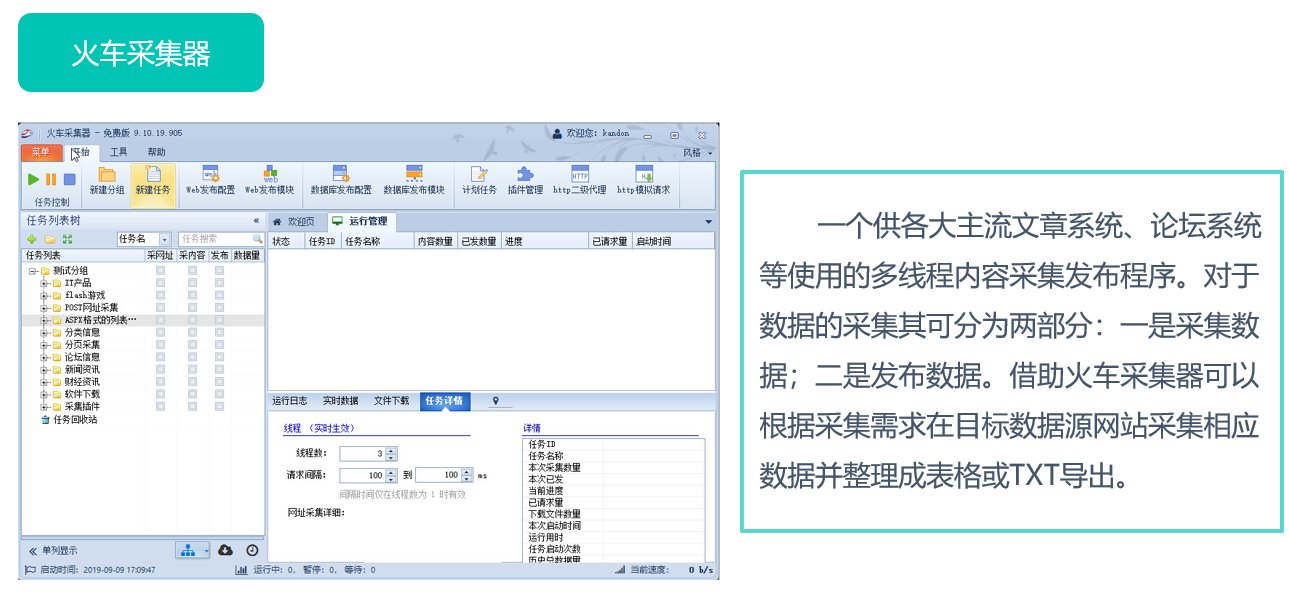Toggle 采网址 checkbox for 分类信息
This screenshot has width=1289, height=592.
coord(160,332)
